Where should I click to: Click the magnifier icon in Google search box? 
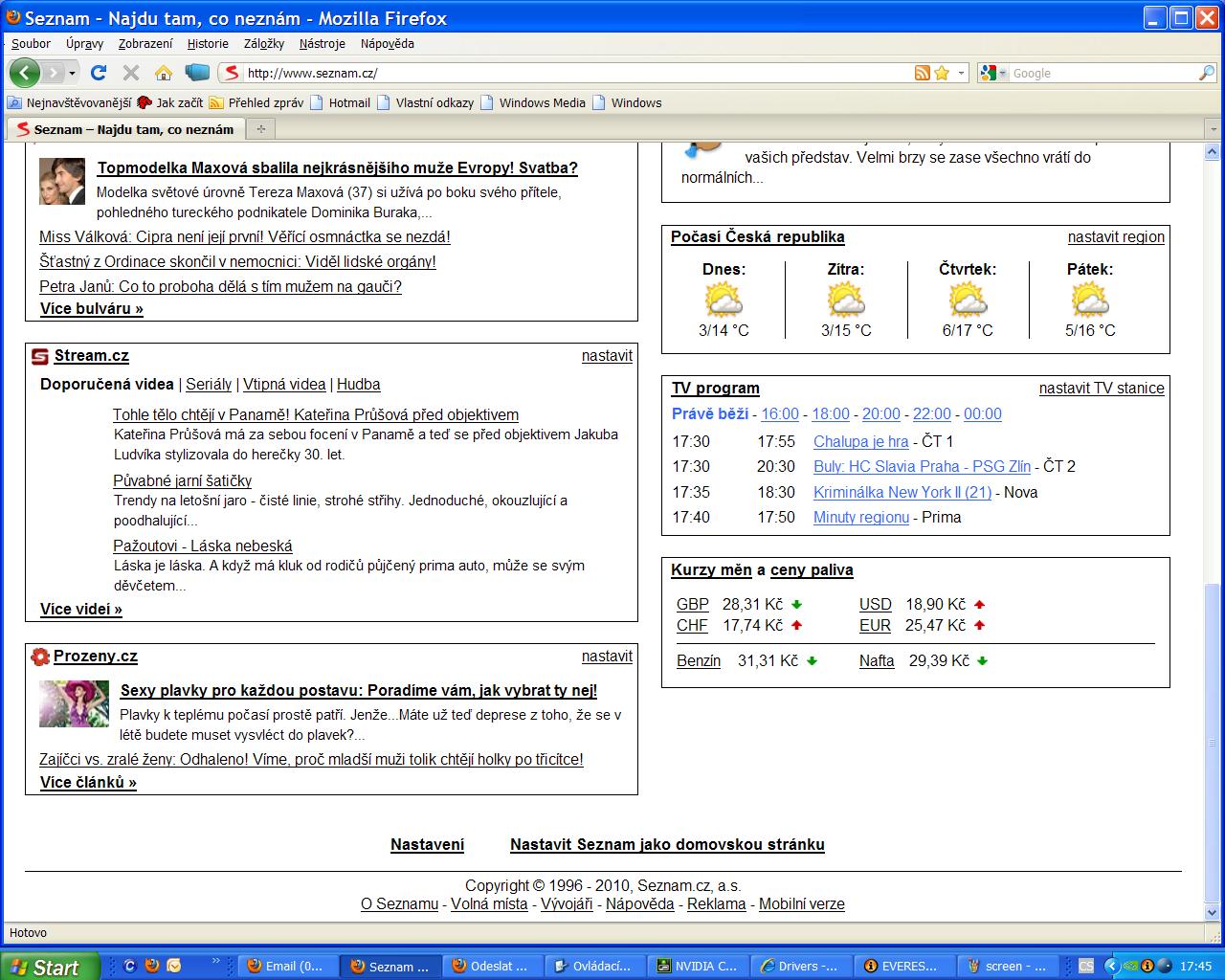tap(1206, 73)
